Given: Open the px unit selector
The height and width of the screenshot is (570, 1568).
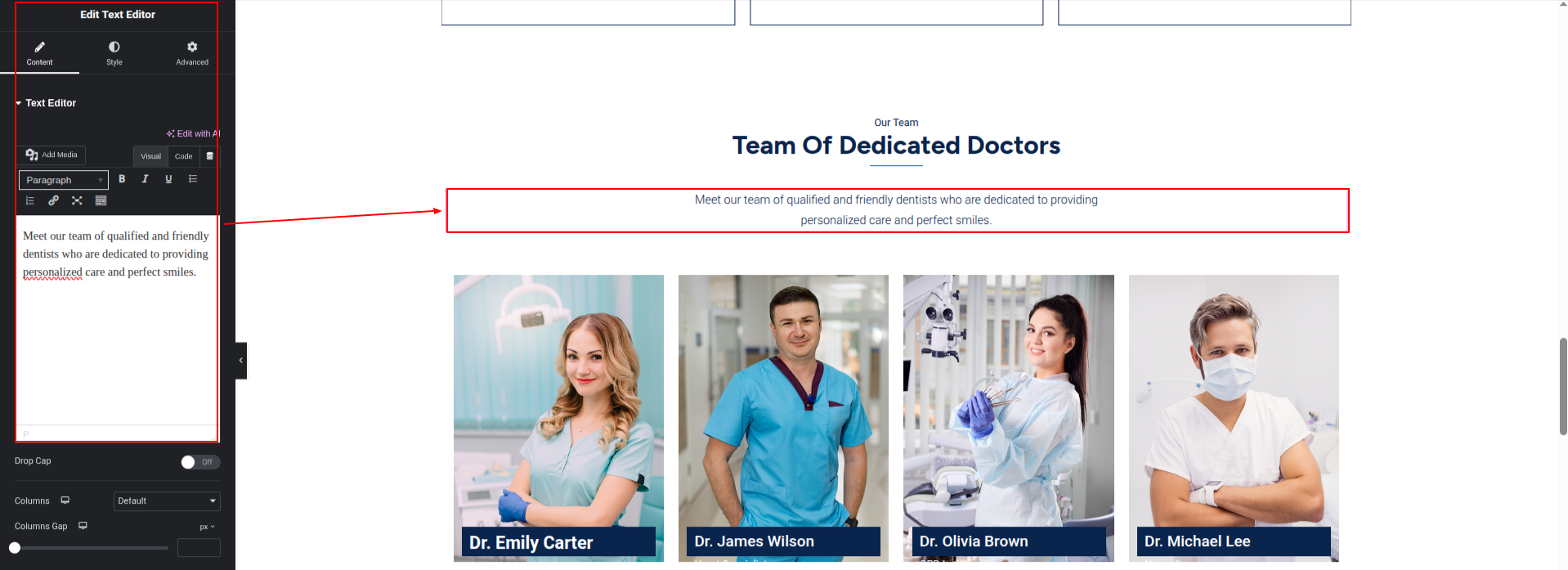Looking at the screenshot, I should coord(207,527).
